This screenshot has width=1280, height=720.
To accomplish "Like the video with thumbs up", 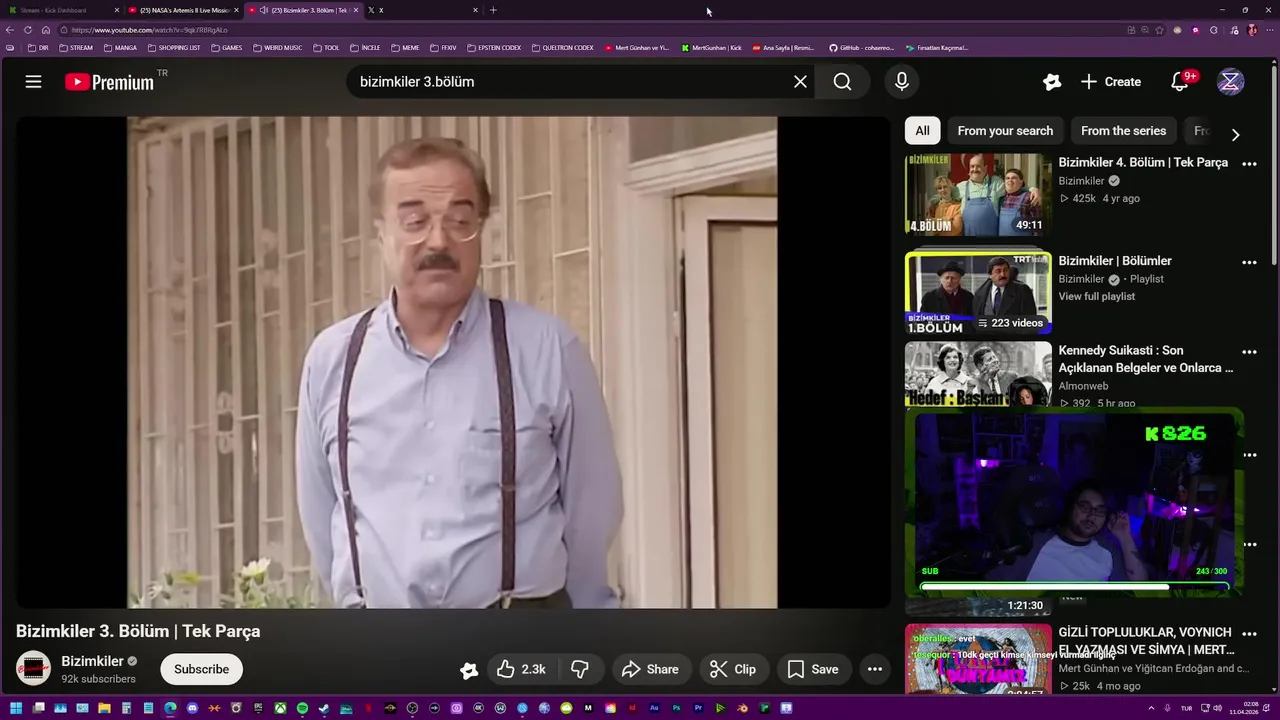I will tap(521, 669).
